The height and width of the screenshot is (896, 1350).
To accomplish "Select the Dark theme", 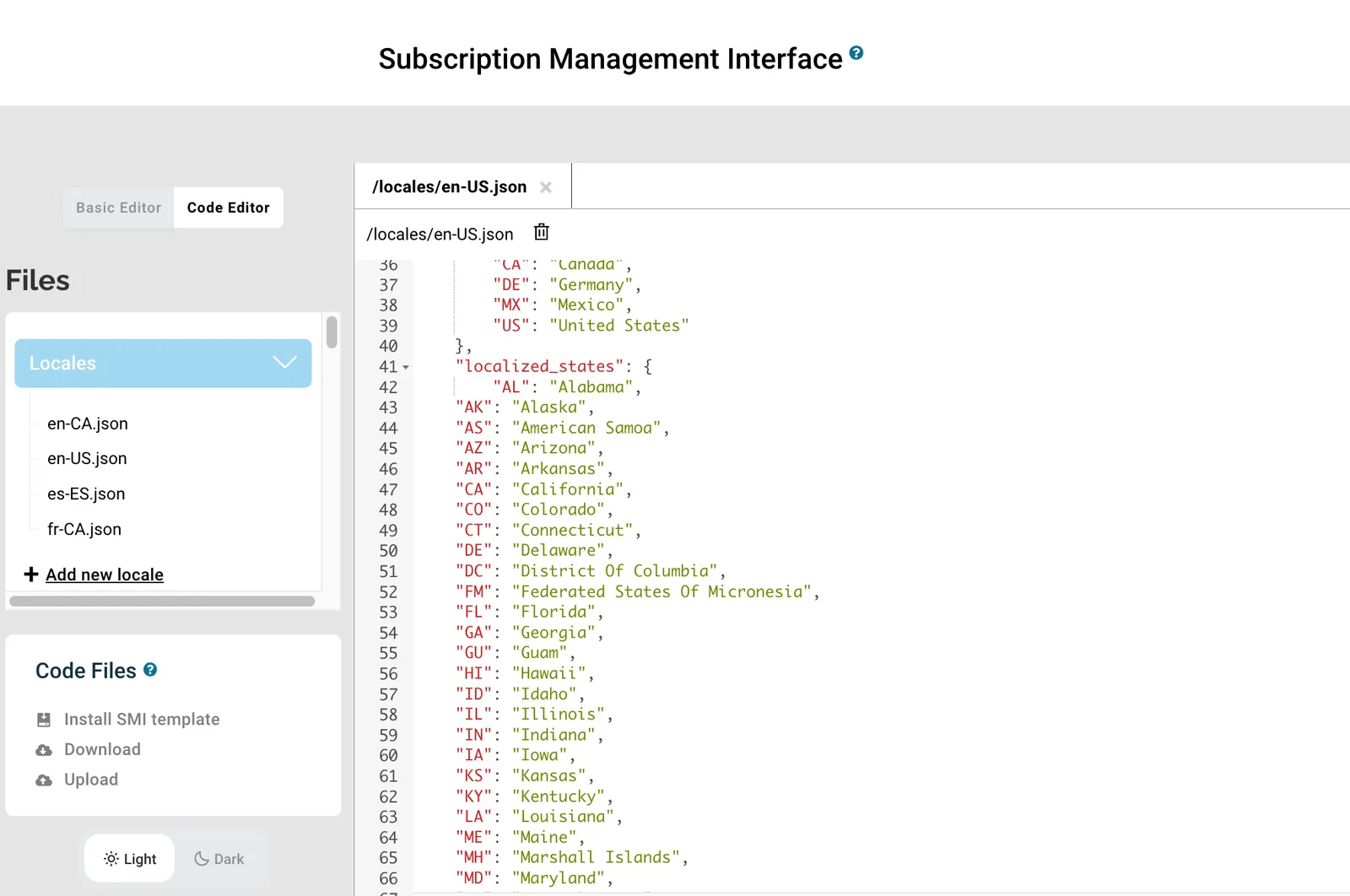I will tap(219, 859).
